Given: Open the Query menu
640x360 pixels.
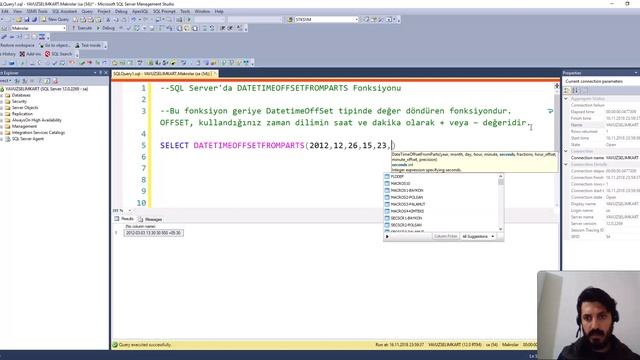Looking at the screenshot, I should click(x=87, y=11).
